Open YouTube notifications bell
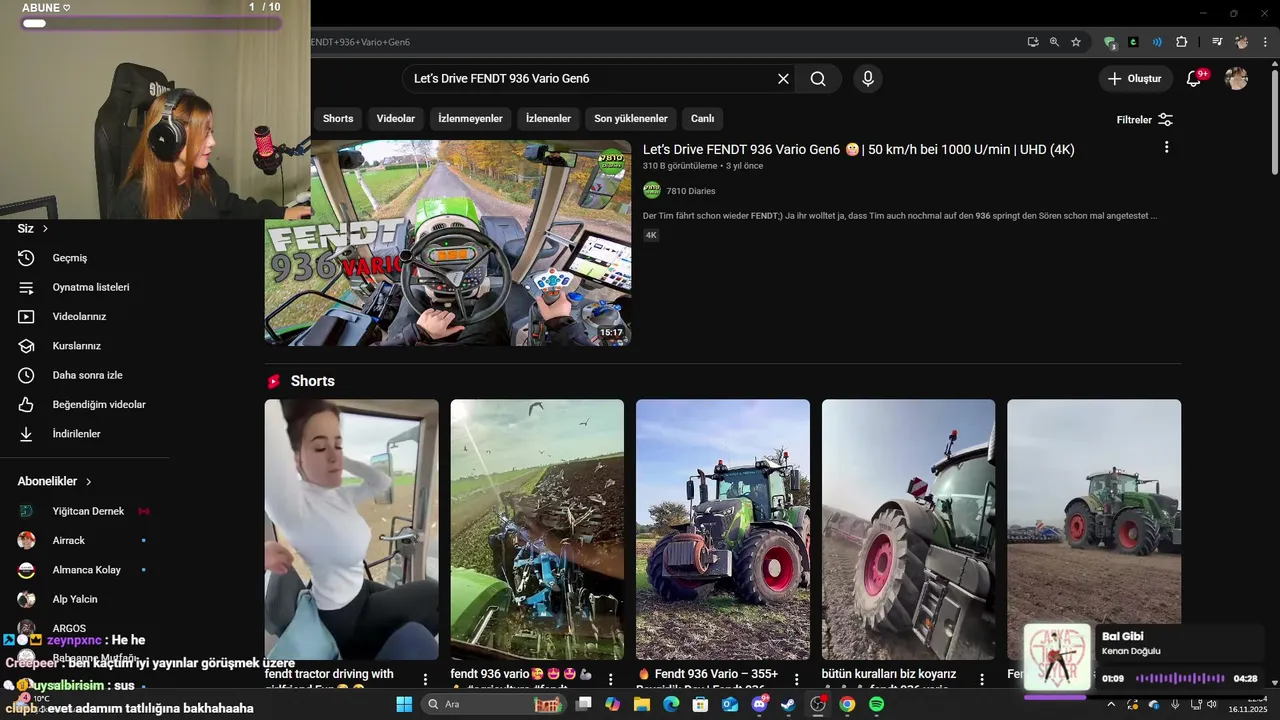Viewport: 1280px width, 720px height. pyautogui.click(x=1193, y=79)
